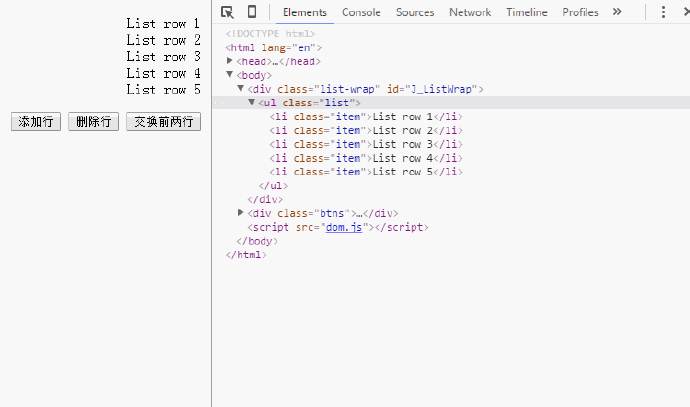Switch to the Elements tab

(305, 12)
